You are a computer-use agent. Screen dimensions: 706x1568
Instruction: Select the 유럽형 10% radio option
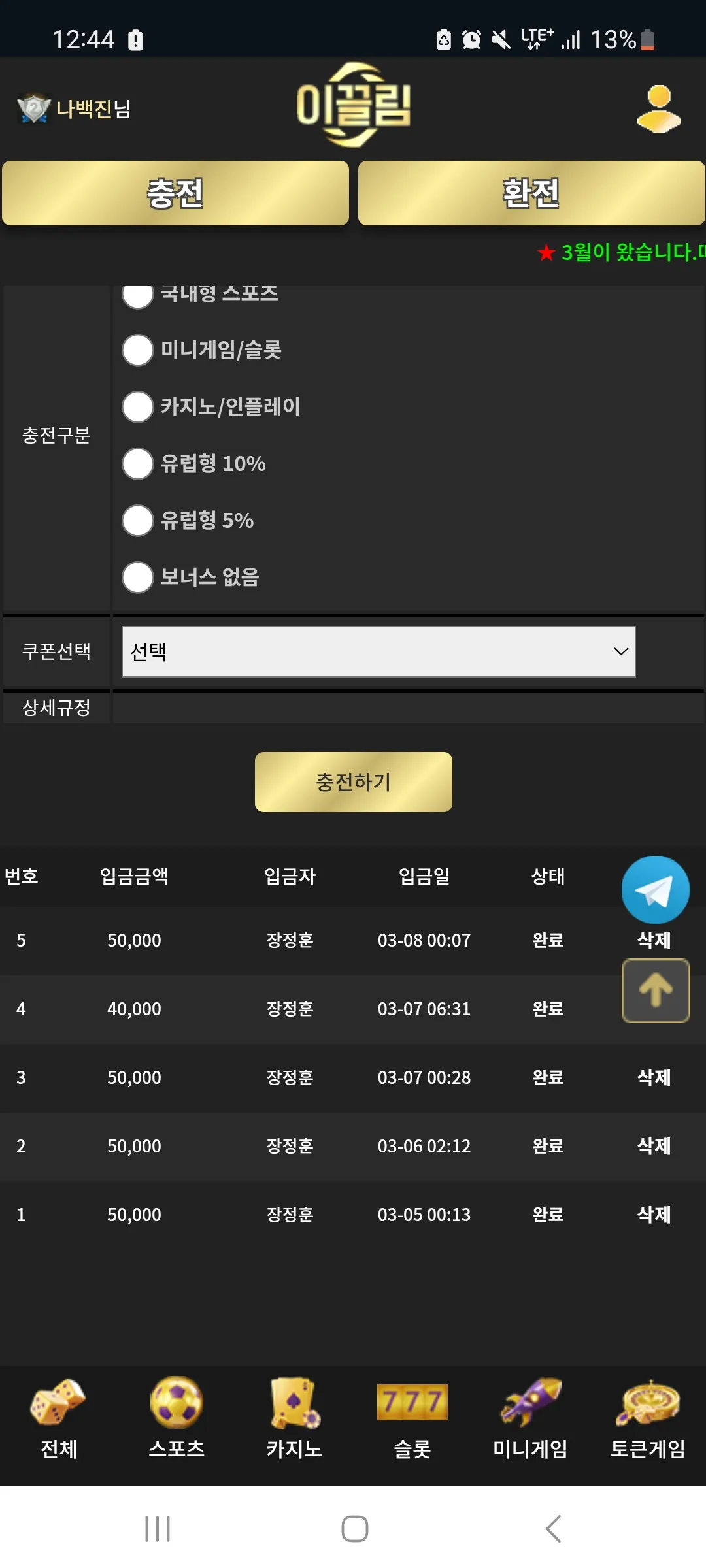click(x=138, y=463)
